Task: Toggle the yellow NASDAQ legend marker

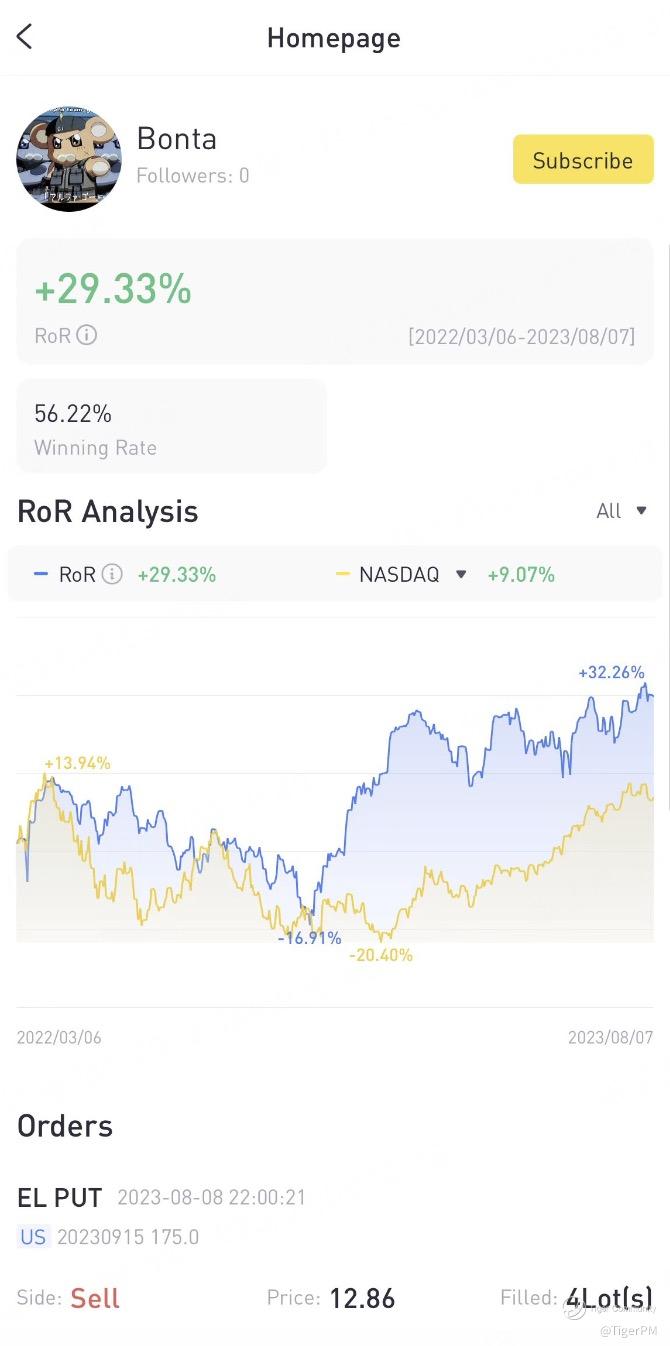Action: pyautogui.click(x=343, y=574)
